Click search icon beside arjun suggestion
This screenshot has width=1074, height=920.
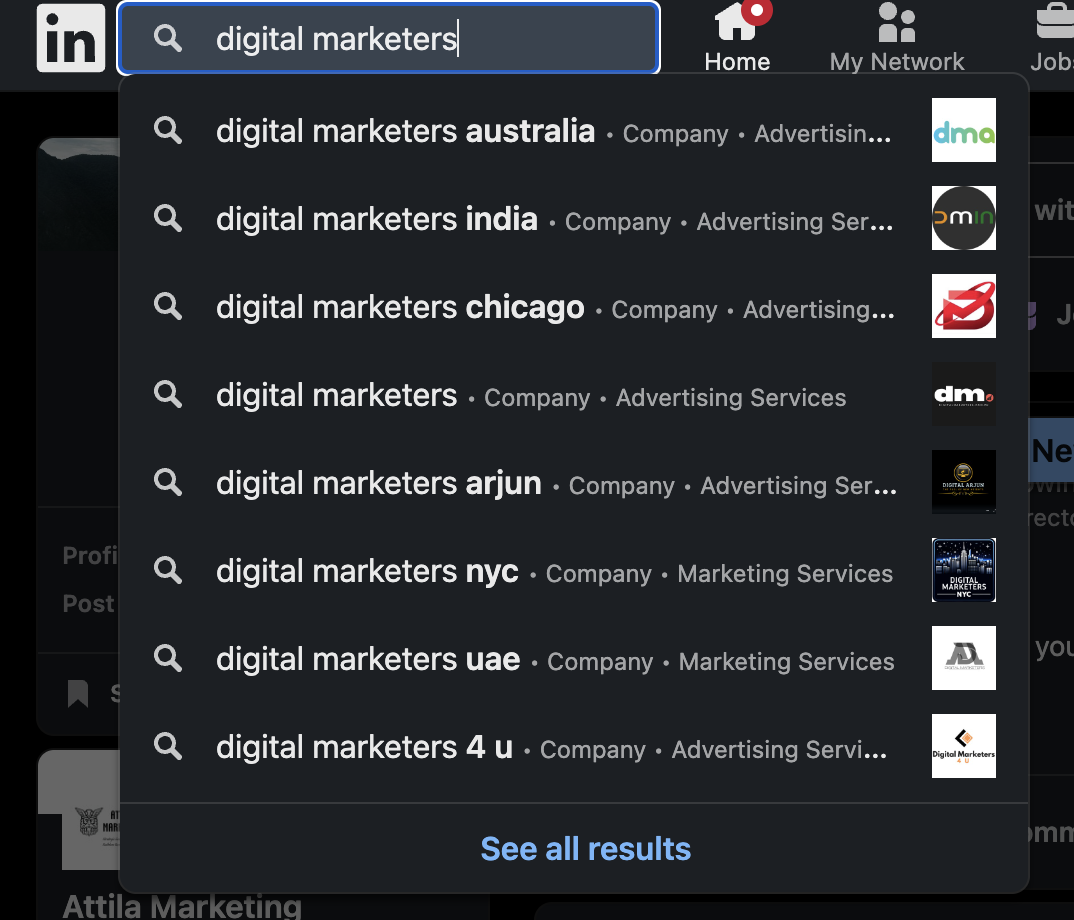[168, 482]
